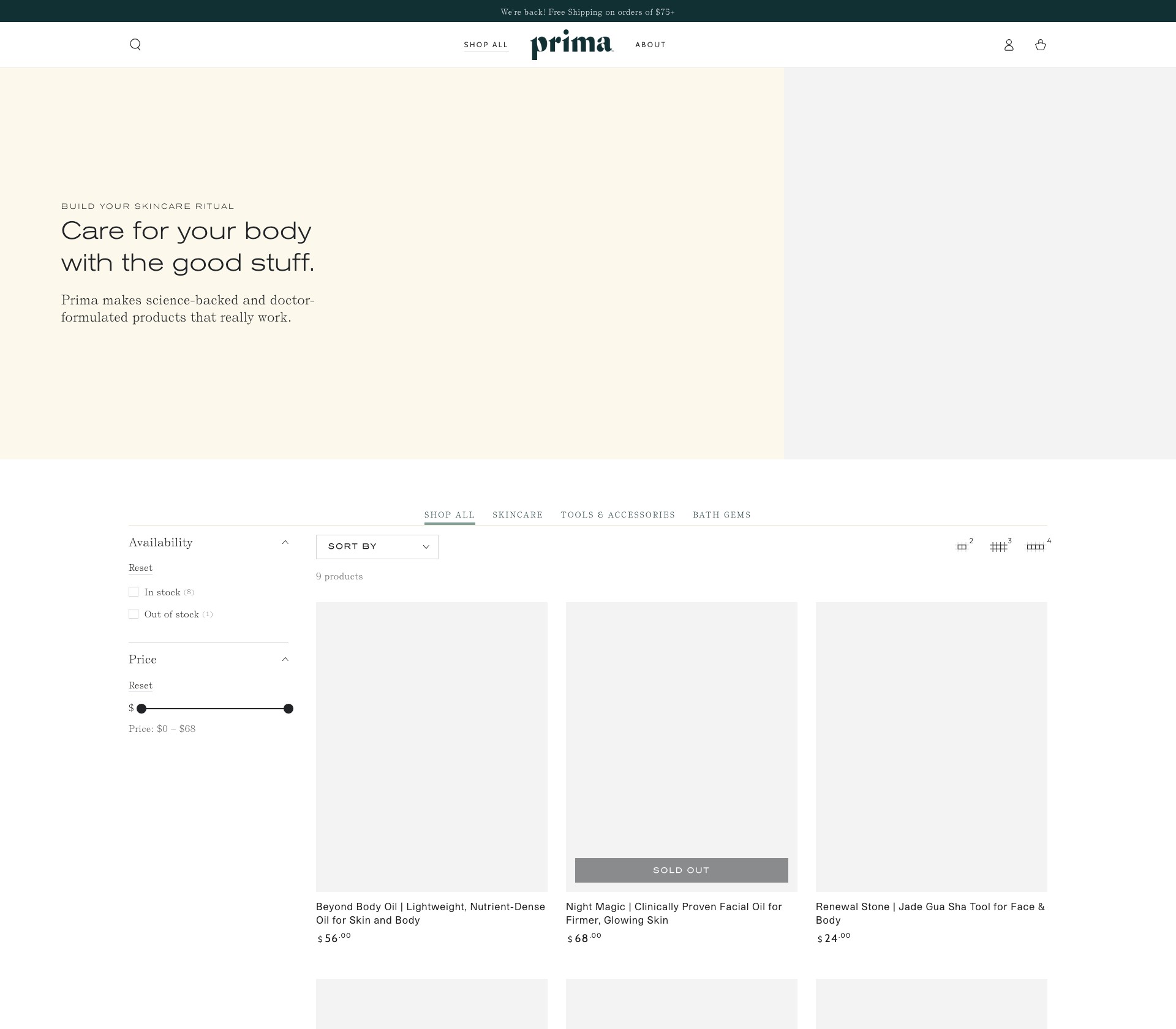The image size is (1176, 1029).
Task: Open the Renewal Stone Gua Sha title
Action: pos(930,913)
